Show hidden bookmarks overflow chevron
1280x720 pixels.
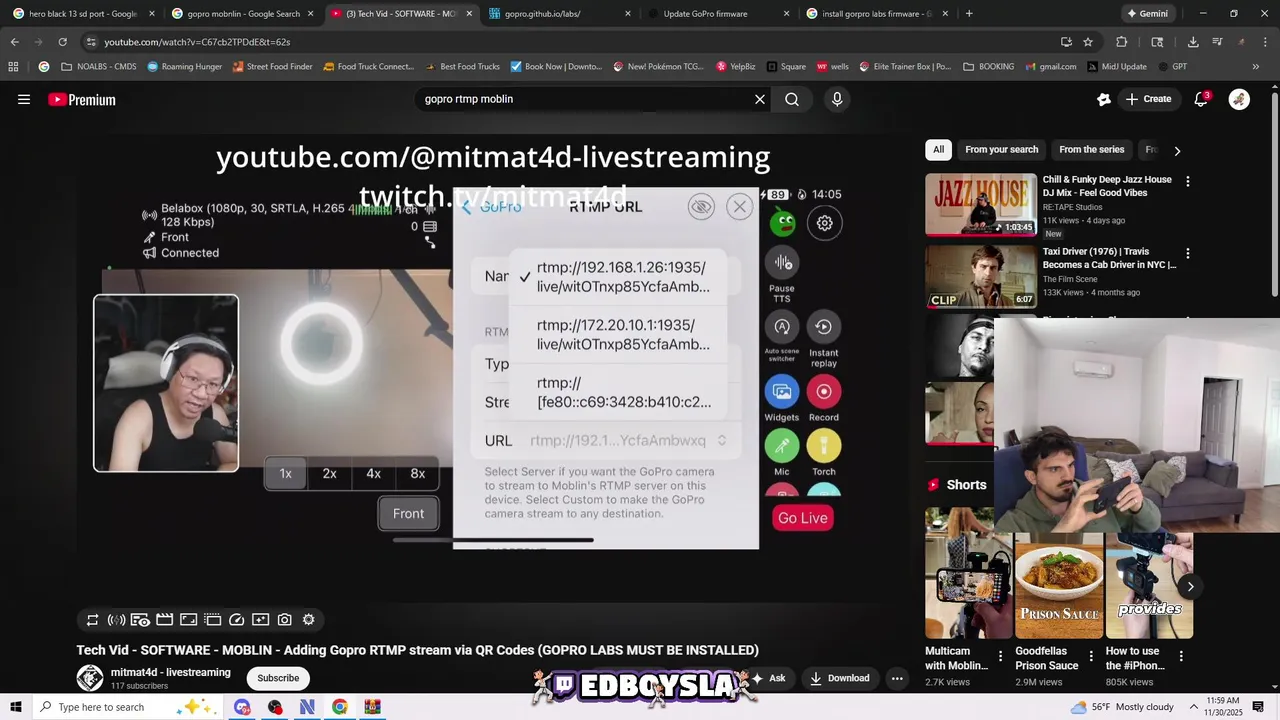1257,67
